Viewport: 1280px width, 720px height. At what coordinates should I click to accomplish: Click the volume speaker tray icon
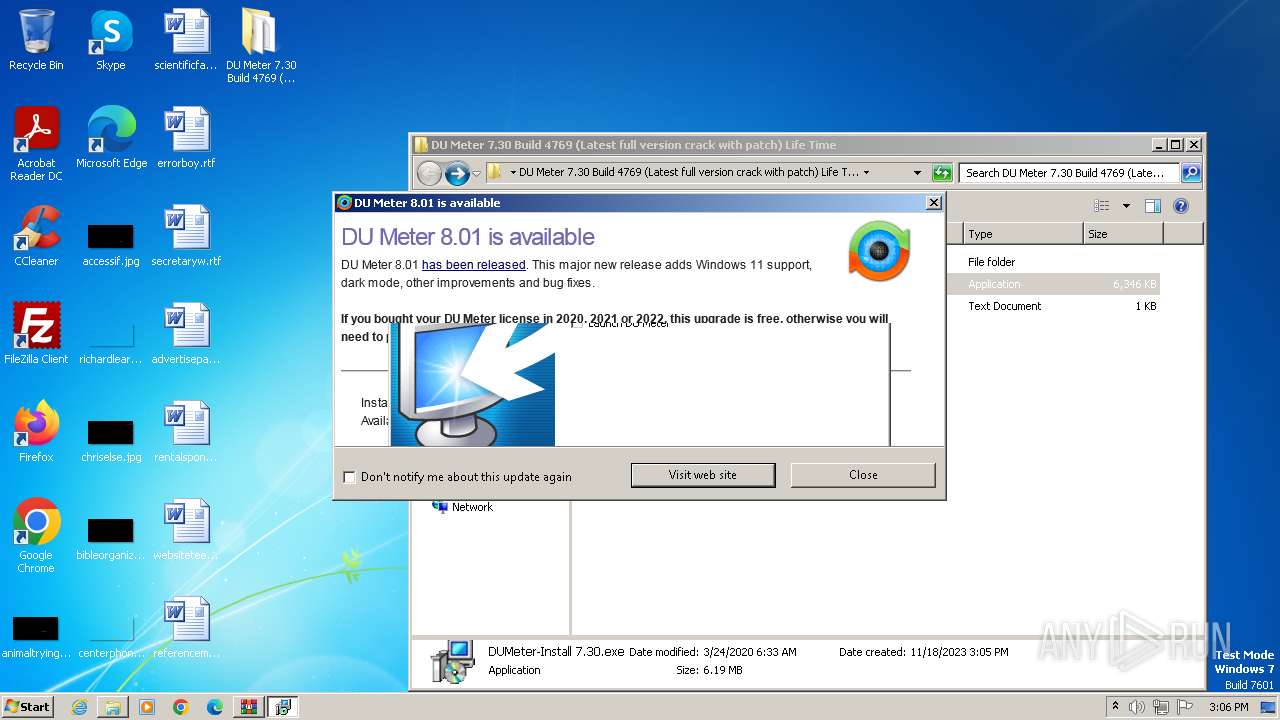click(1137, 707)
